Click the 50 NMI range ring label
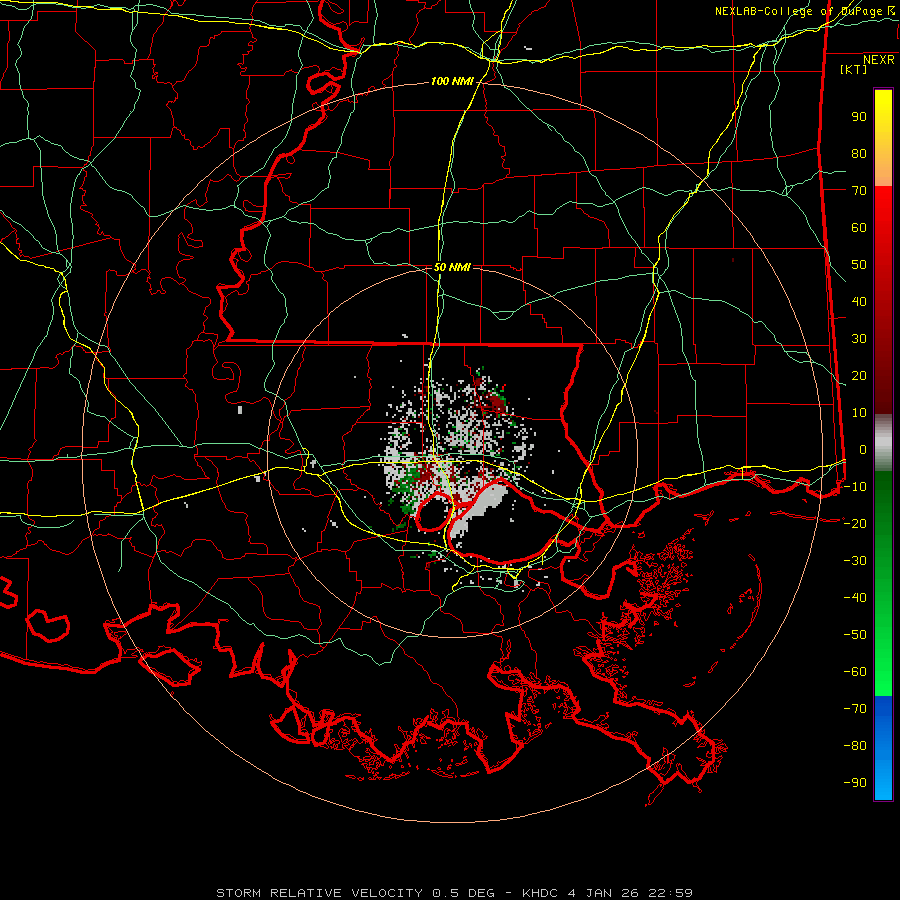 tap(452, 267)
